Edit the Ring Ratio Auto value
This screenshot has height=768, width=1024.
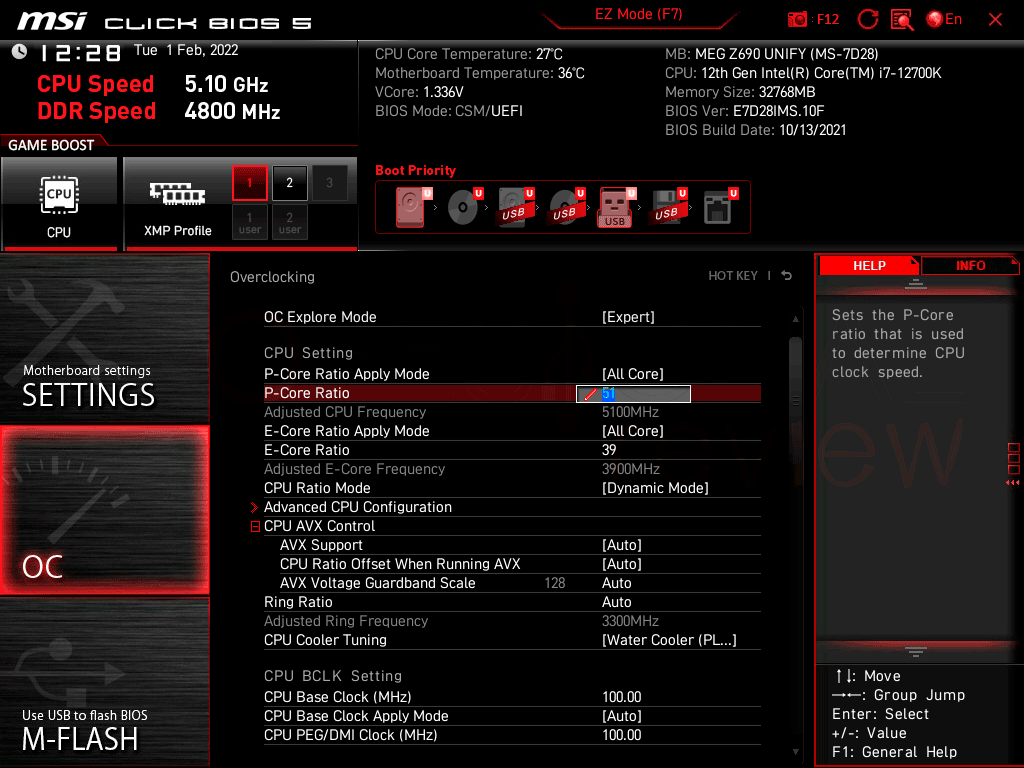[616, 601]
